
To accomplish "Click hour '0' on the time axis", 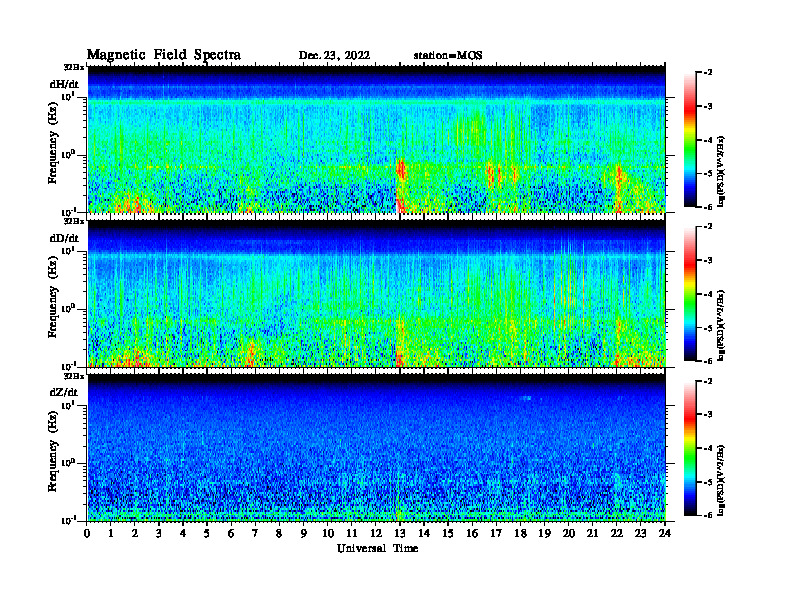I will click(87, 533).
